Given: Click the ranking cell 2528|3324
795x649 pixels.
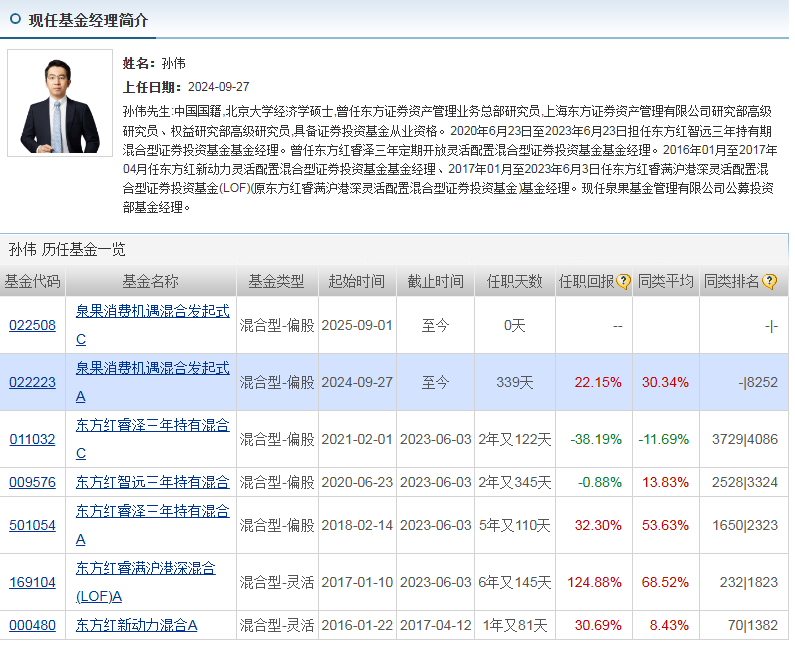Looking at the screenshot, I should pos(745,482).
